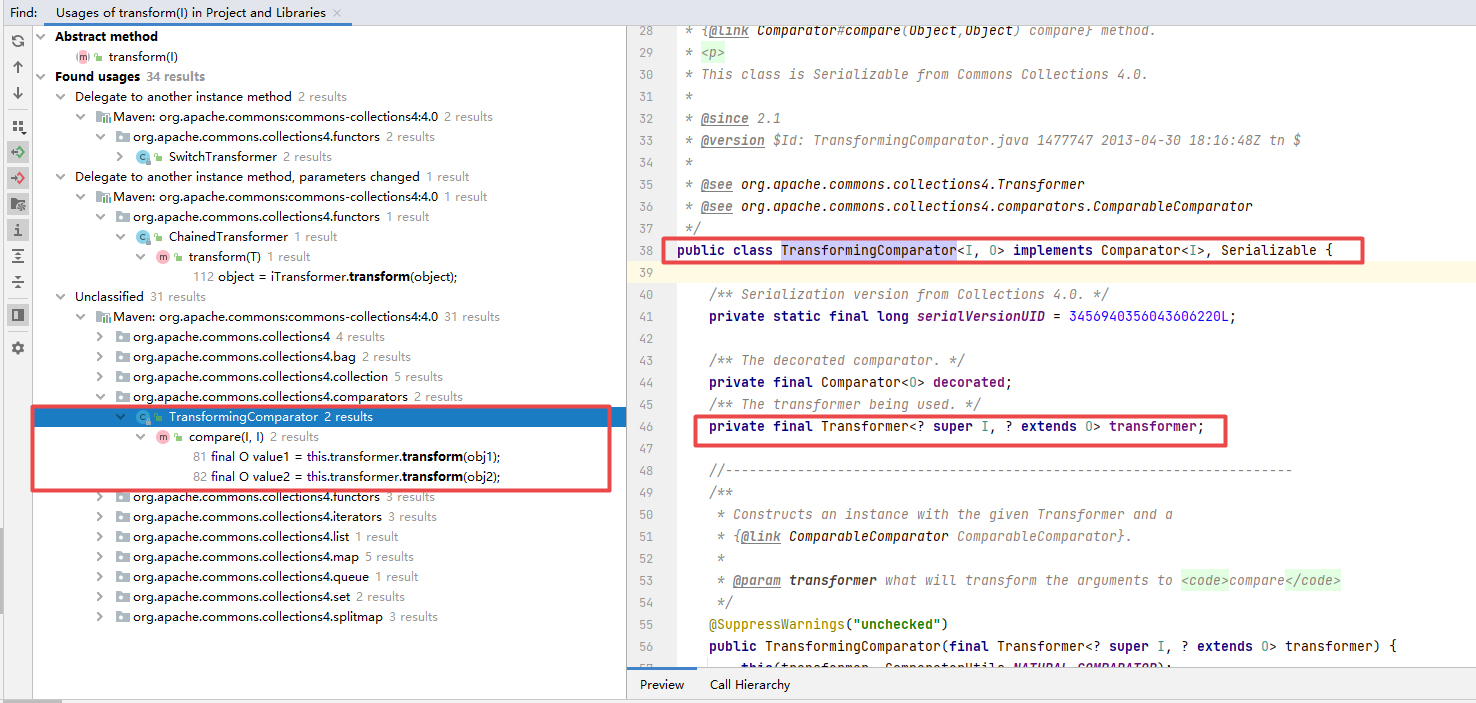Navigate to previous occurrence with the up arrow icon
Viewport: 1476px width, 703px height.
coord(18,67)
